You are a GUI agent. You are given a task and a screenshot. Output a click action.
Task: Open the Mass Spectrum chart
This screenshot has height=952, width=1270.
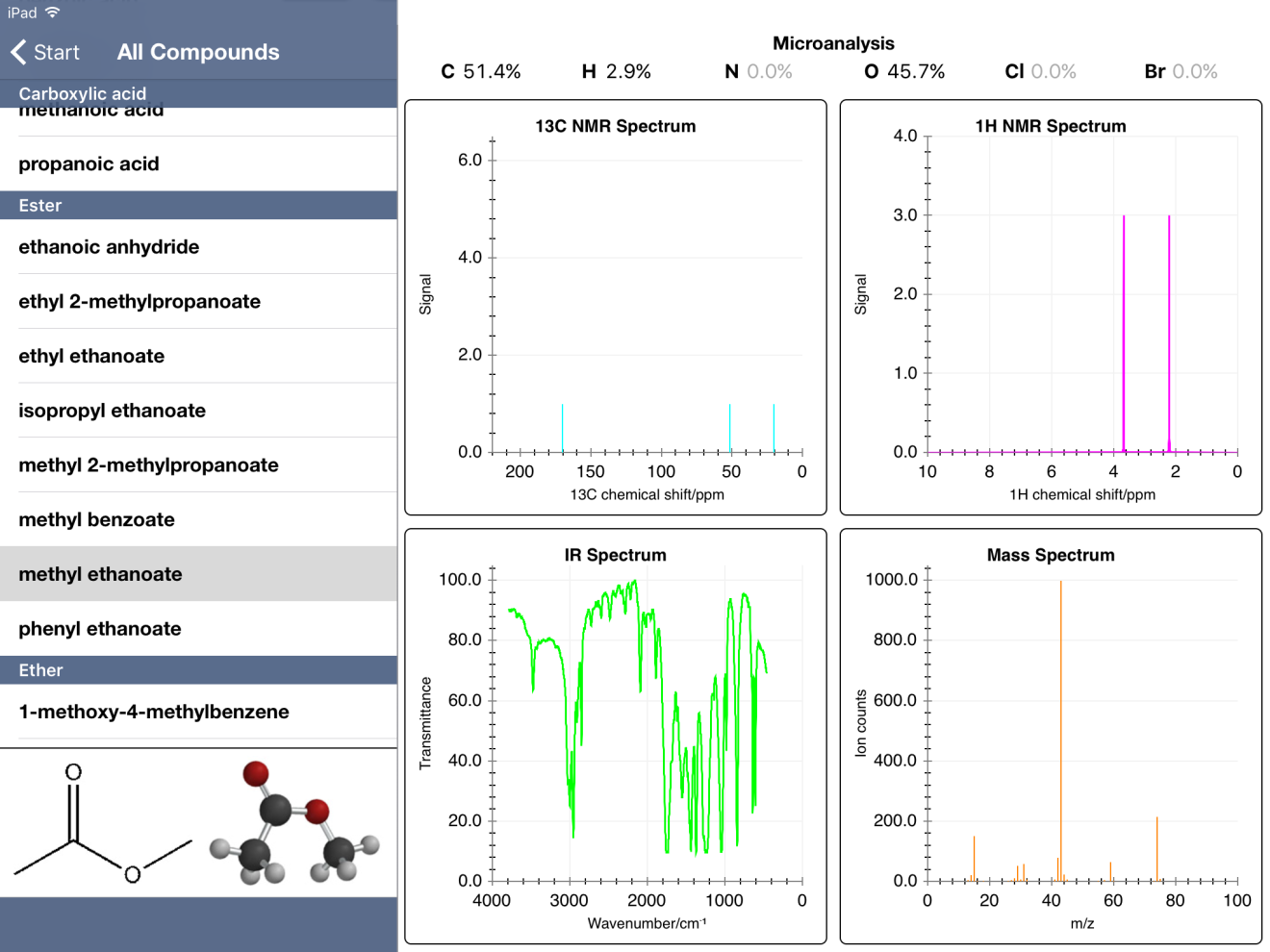click(1051, 737)
